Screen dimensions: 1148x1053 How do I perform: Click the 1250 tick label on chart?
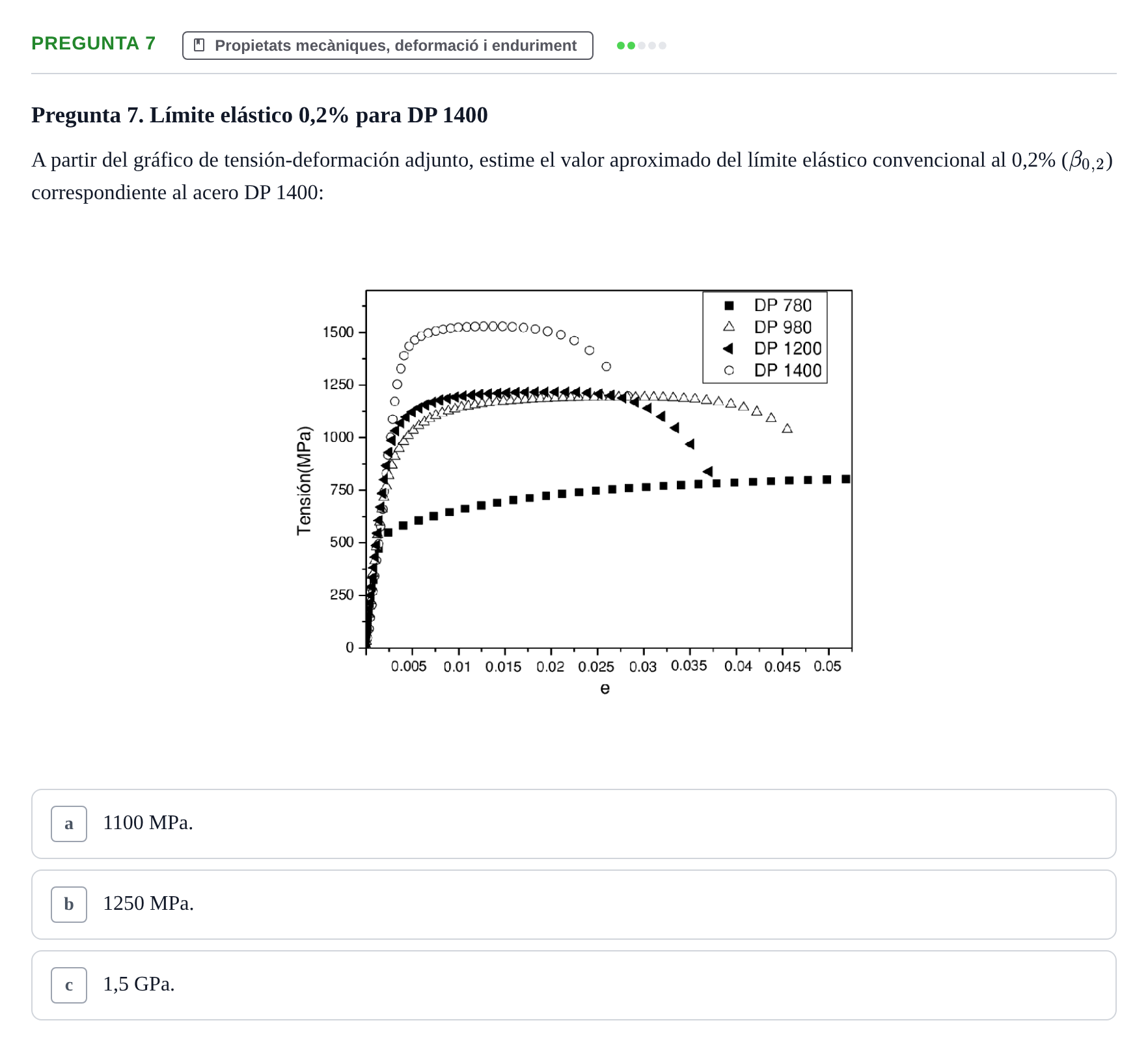[338, 385]
